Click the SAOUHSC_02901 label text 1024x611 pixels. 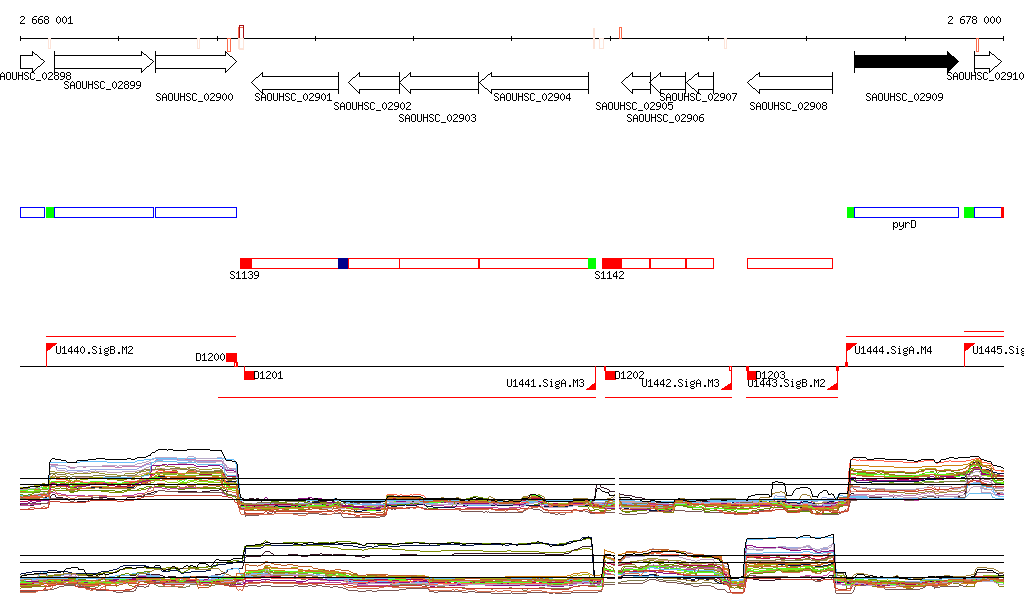pyautogui.click(x=293, y=97)
